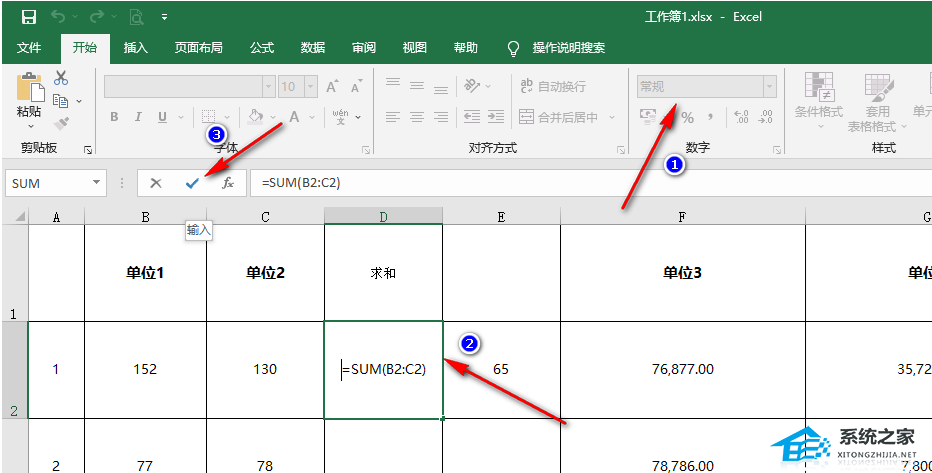Open the fill color bucket swatch
The image size is (932, 473).
[x=255, y=117]
